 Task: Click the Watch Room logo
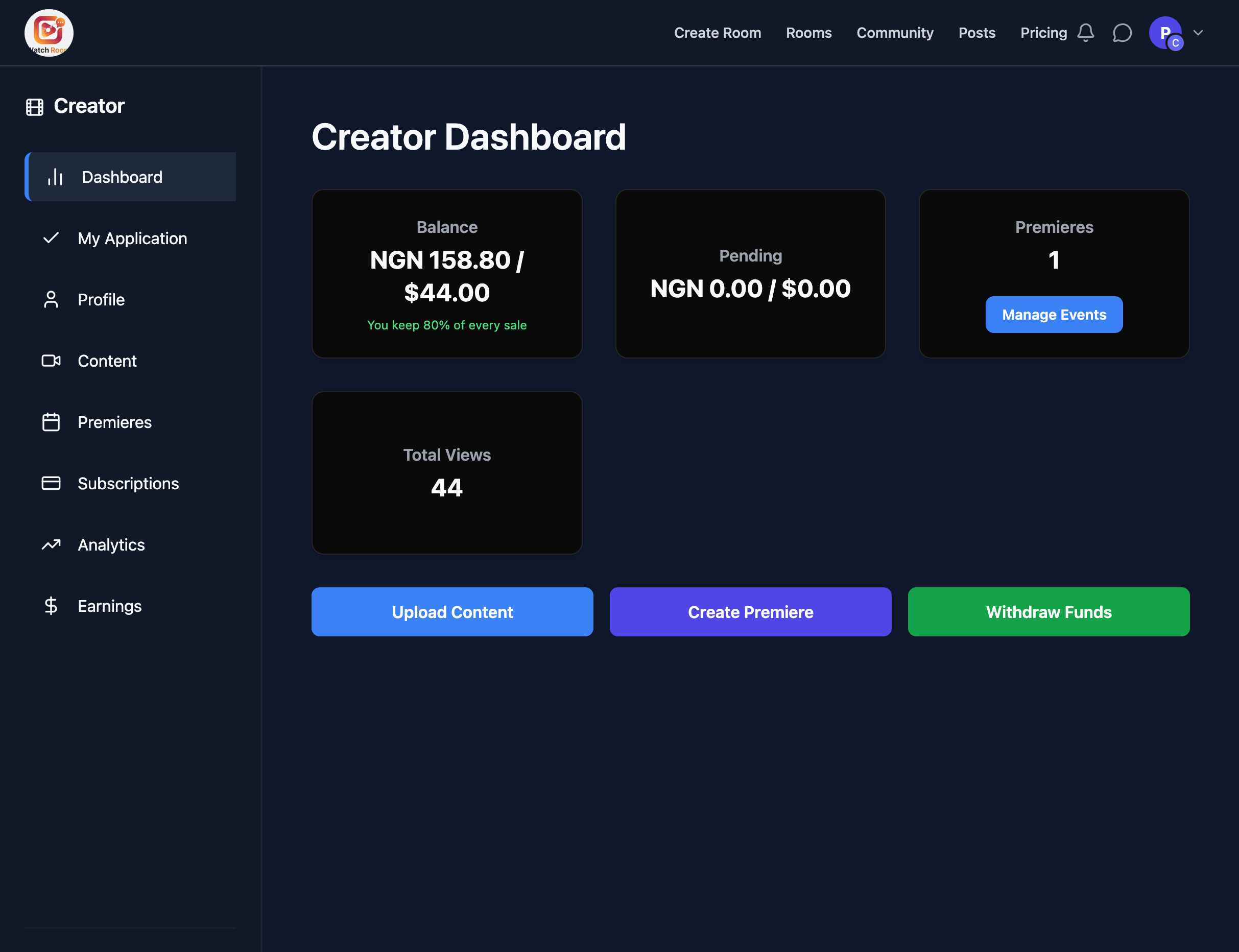(x=49, y=33)
